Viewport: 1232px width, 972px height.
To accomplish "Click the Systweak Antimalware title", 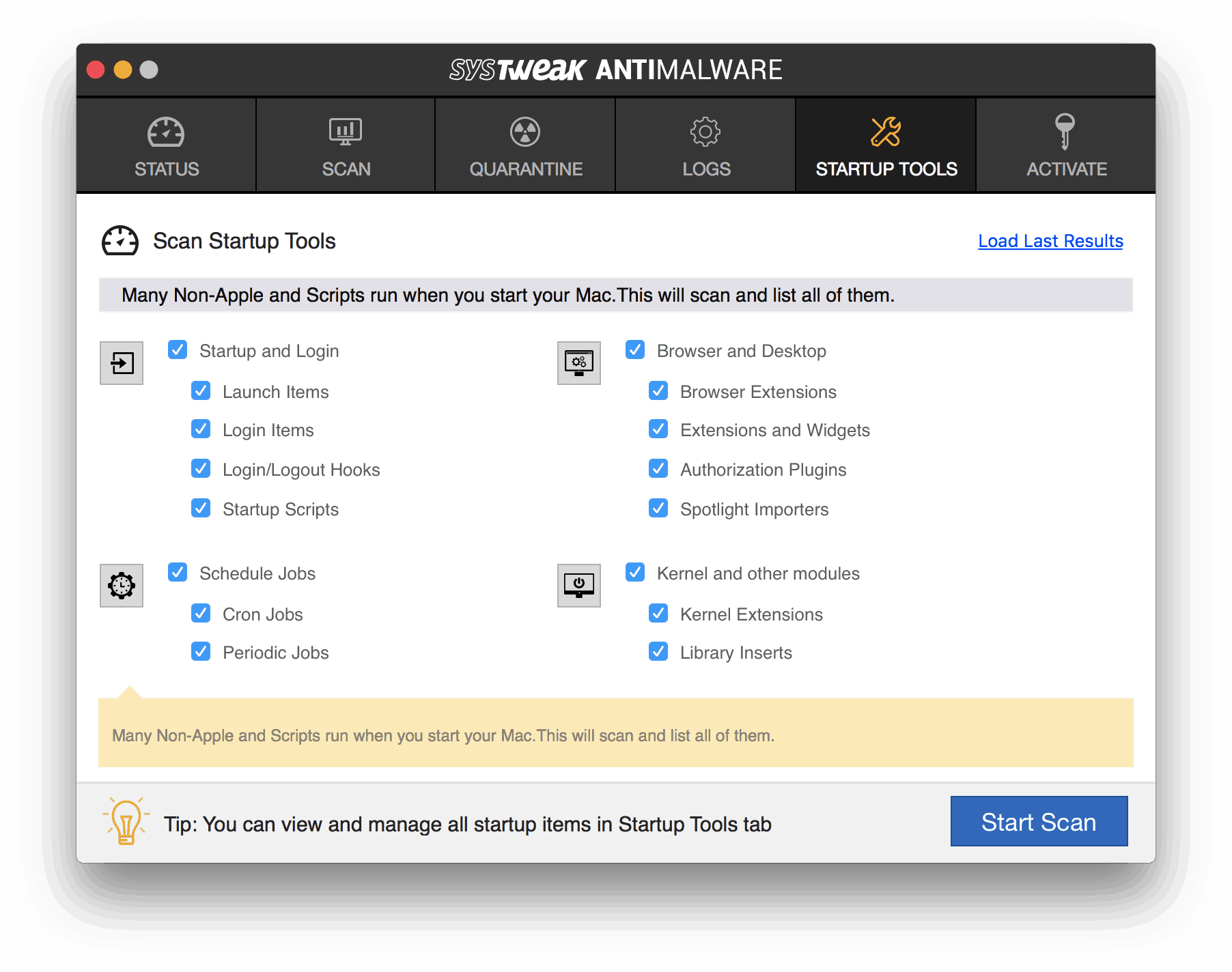I will pyautogui.click(x=615, y=70).
